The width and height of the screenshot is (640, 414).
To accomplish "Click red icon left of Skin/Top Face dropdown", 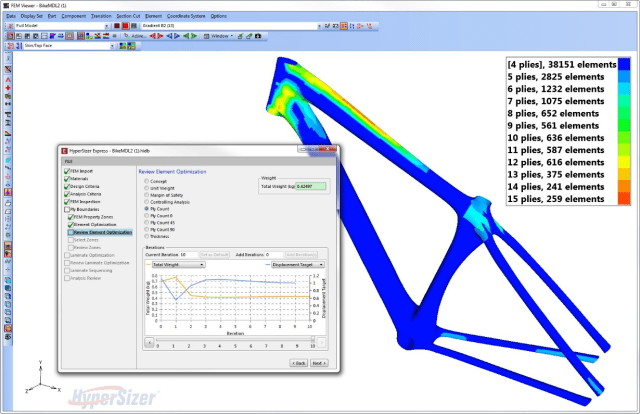I will [11, 46].
